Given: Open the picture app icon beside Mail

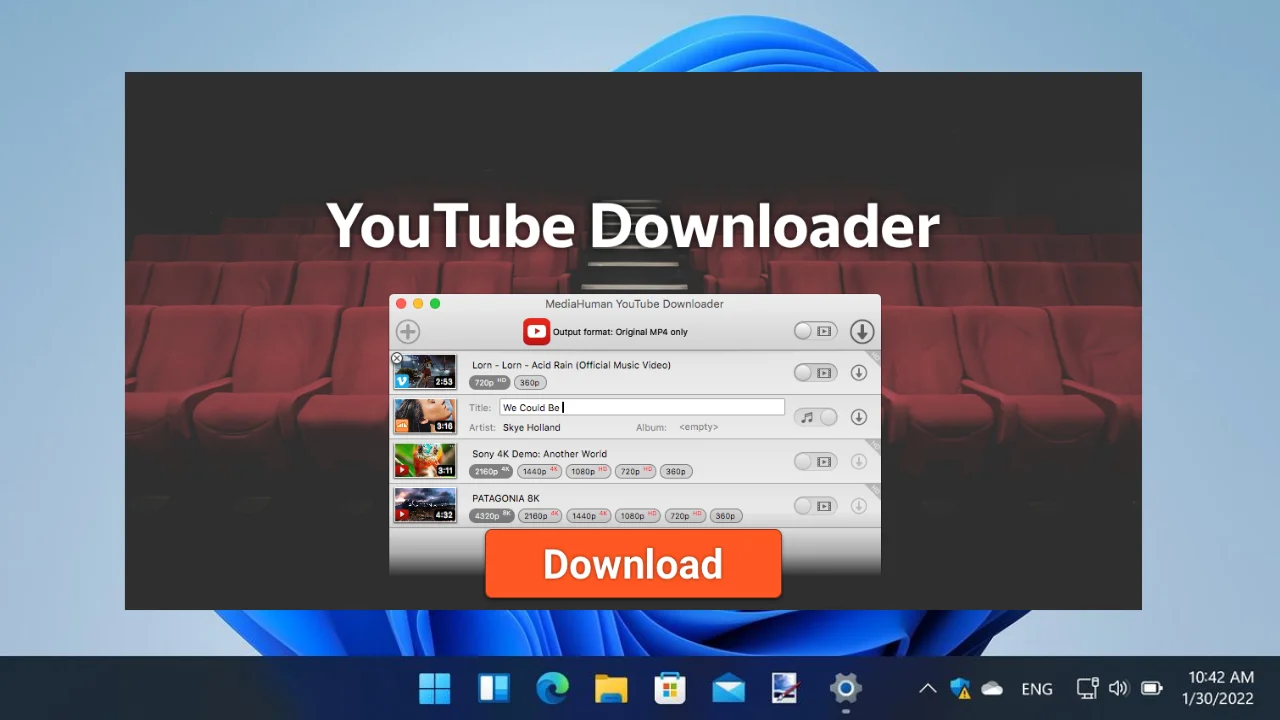Looking at the screenshot, I should coord(787,688).
